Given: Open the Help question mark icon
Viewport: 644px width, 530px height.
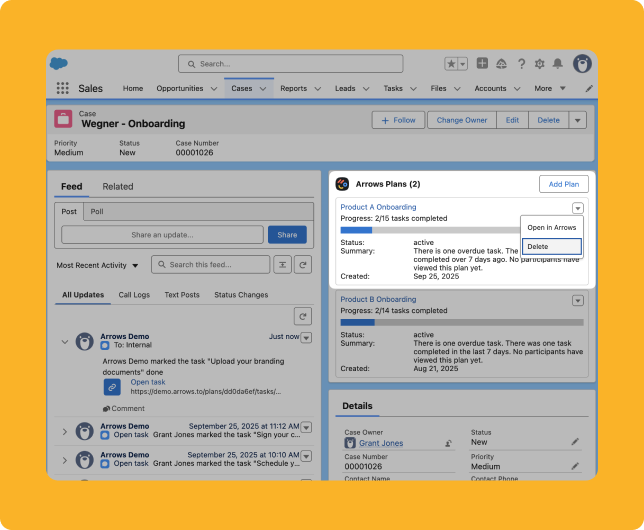Looking at the screenshot, I should [x=521, y=64].
